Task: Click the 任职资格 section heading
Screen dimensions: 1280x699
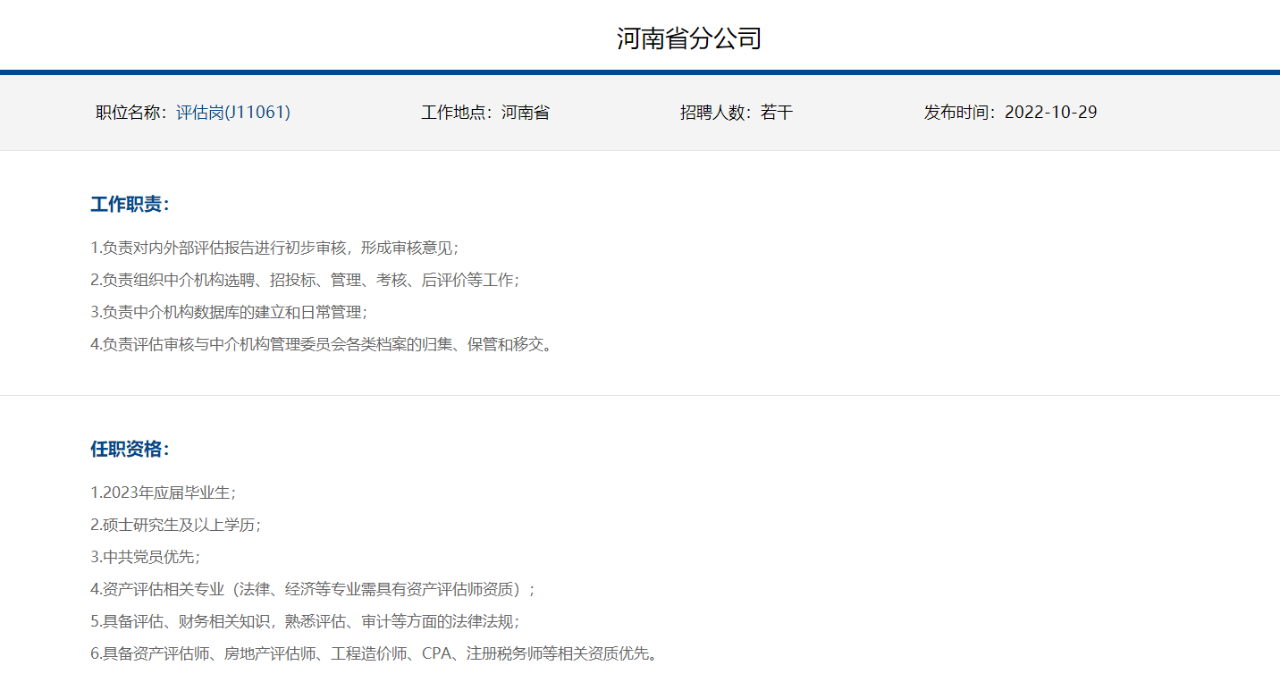Action: [x=130, y=449]
